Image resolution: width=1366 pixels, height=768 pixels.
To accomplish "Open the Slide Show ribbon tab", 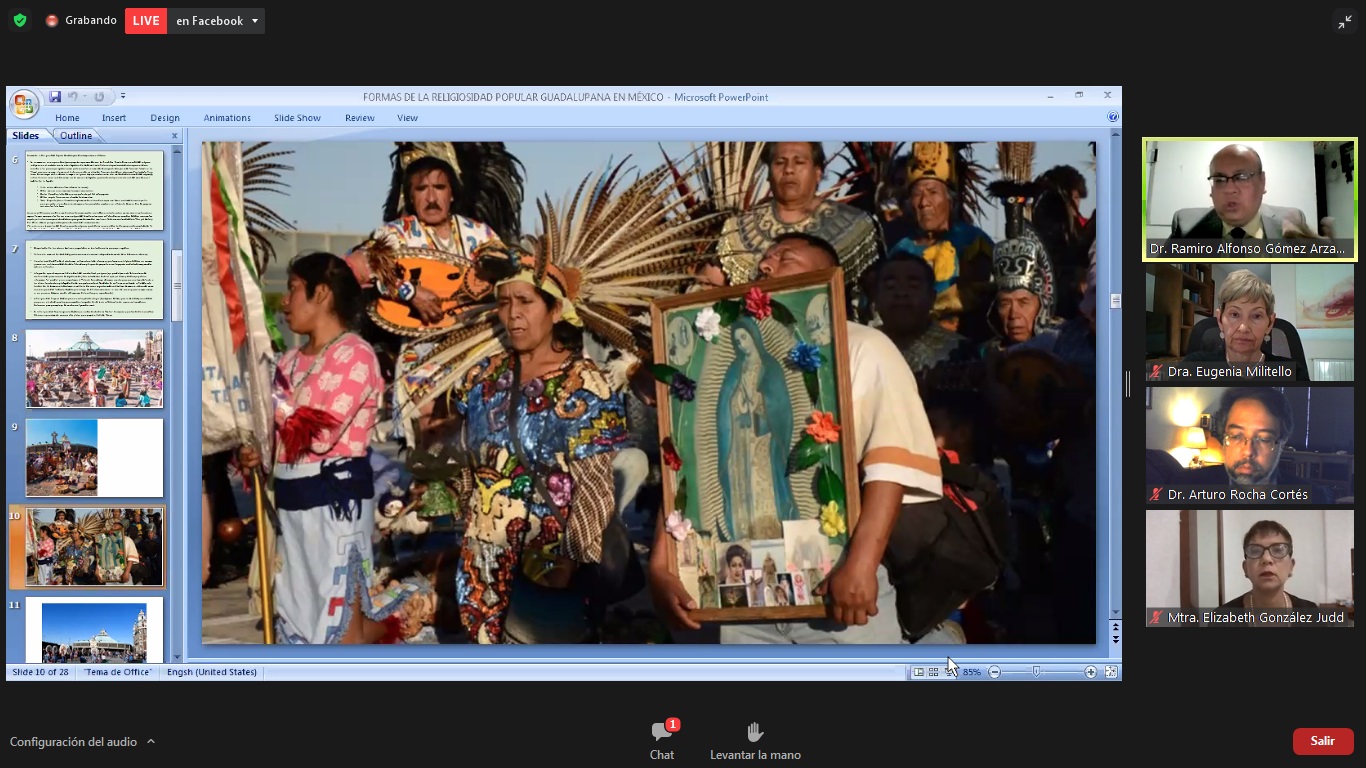I will [x=297, y=118].
